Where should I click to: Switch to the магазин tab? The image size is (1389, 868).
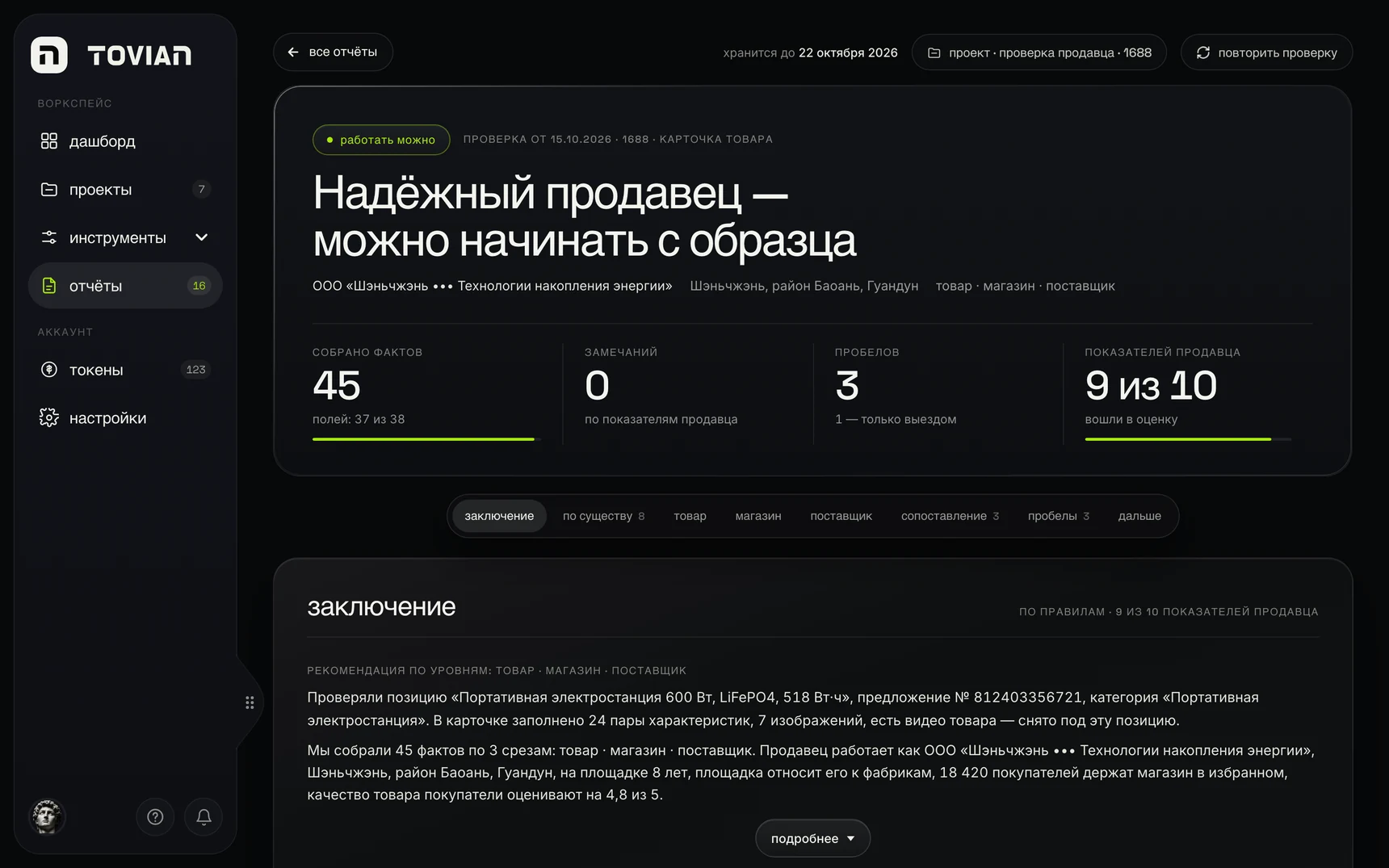[x=758, y=516]
